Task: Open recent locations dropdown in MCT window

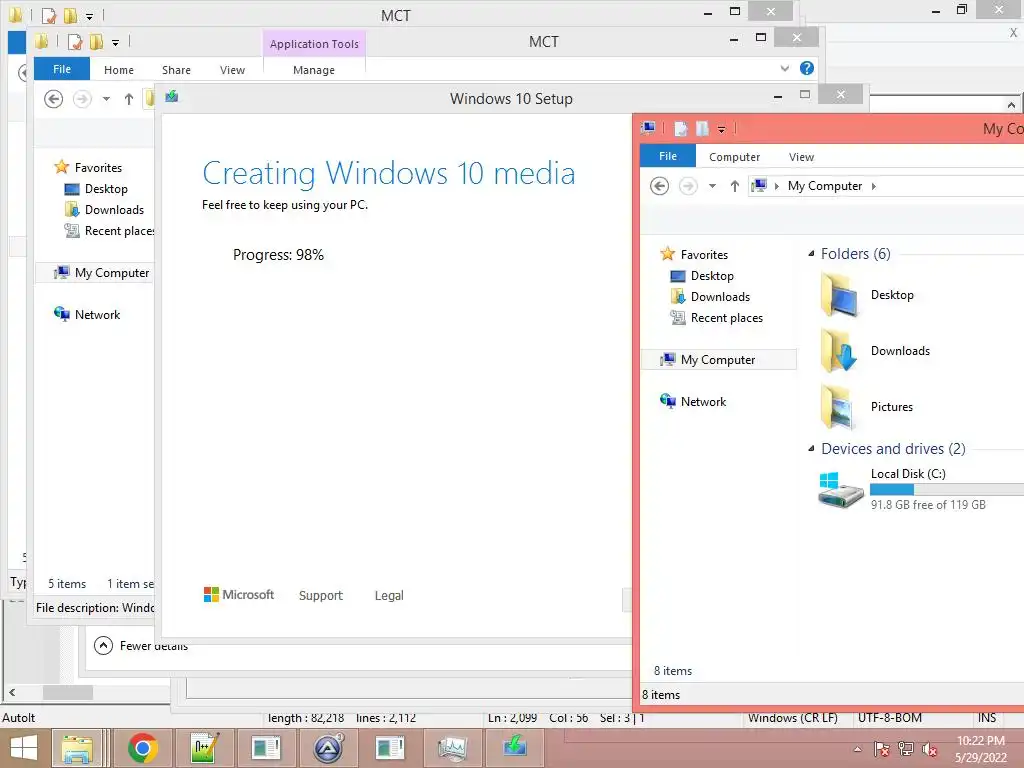Action: pos(106,99)
